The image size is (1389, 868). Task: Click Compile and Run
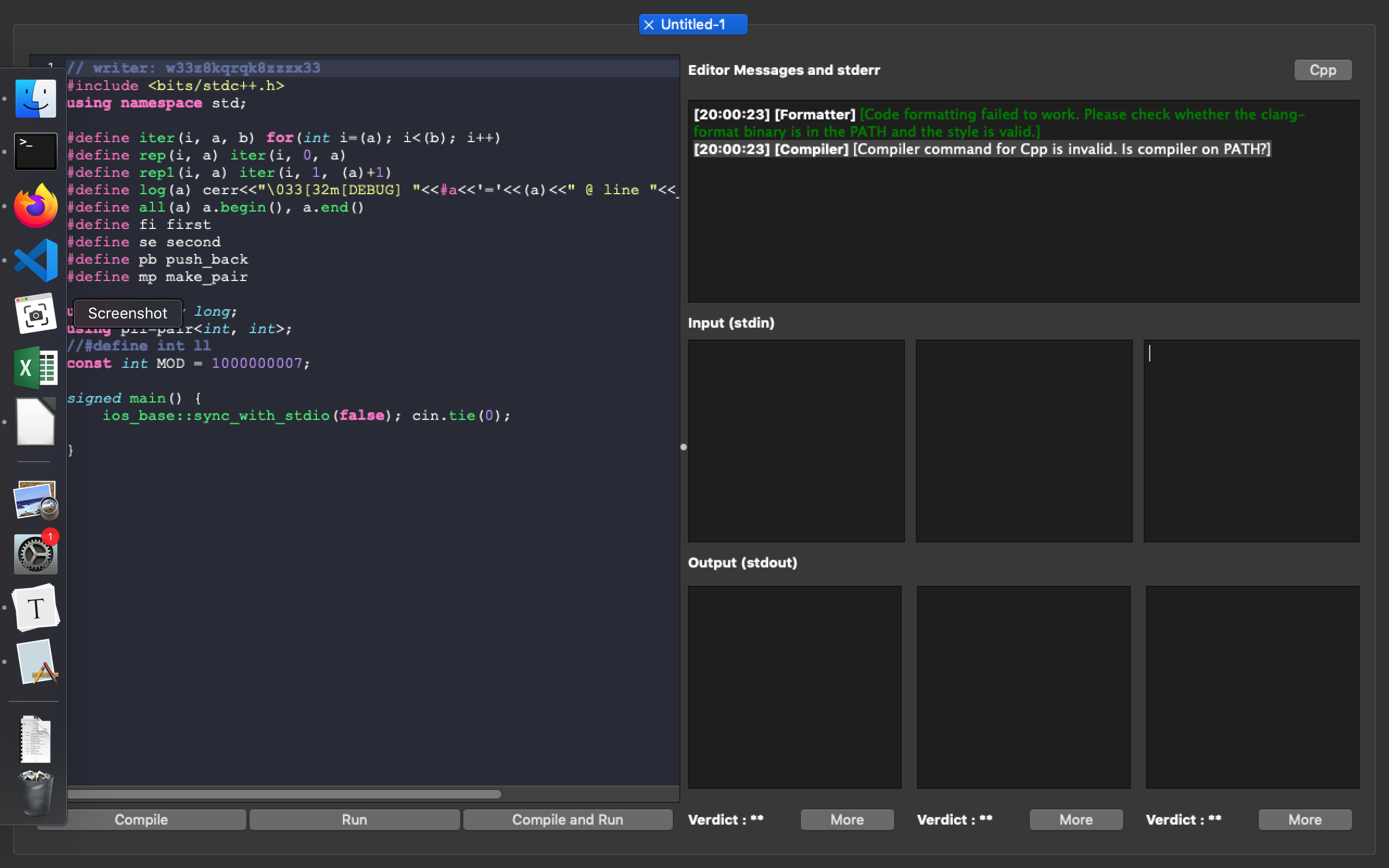(567, 819)
